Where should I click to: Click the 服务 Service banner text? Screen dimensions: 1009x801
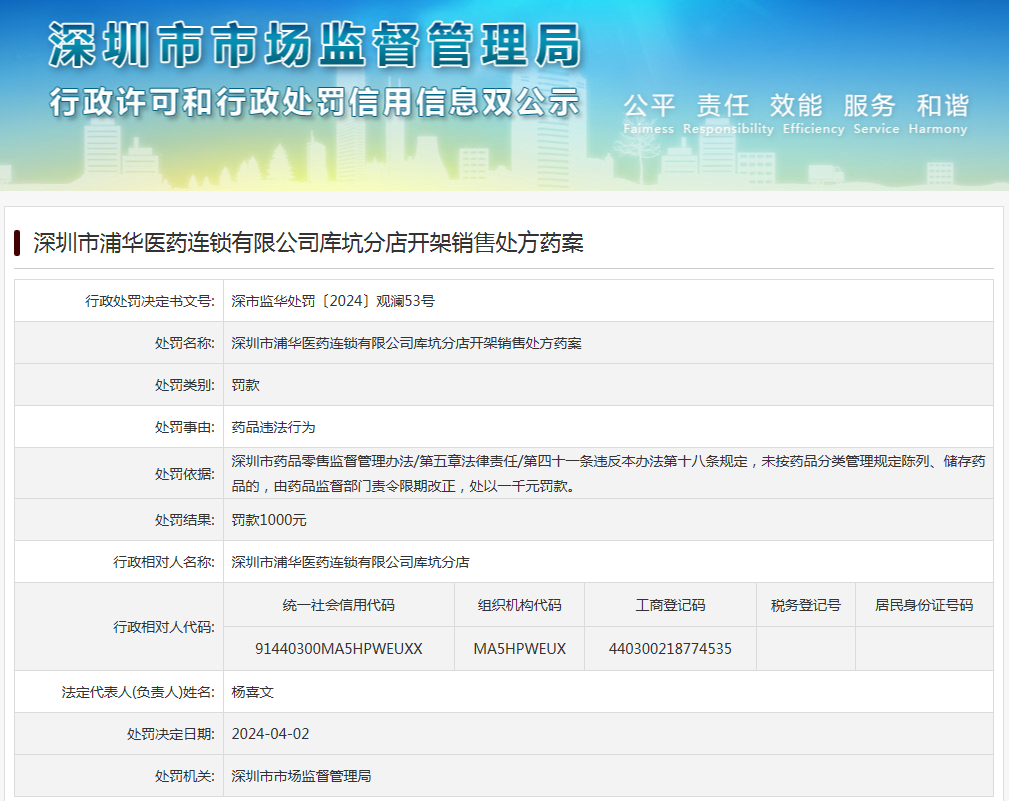[x=876, y=114]
